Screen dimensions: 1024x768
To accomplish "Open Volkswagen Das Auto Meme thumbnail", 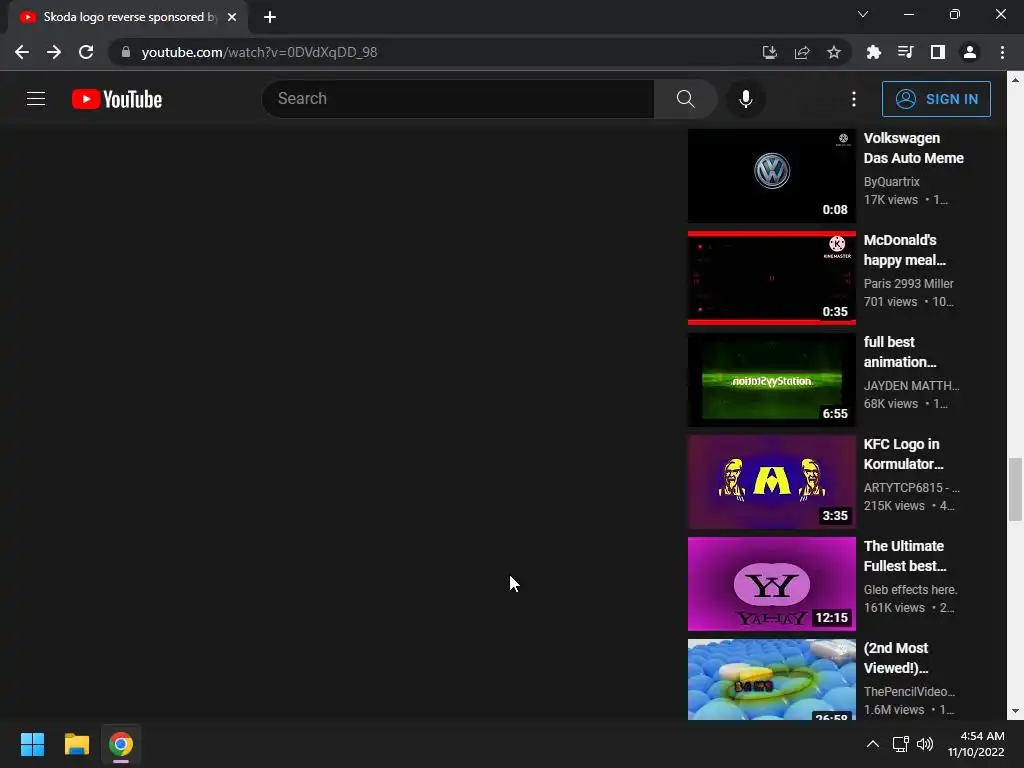I will pyautogui.click(x=771, y=176).
